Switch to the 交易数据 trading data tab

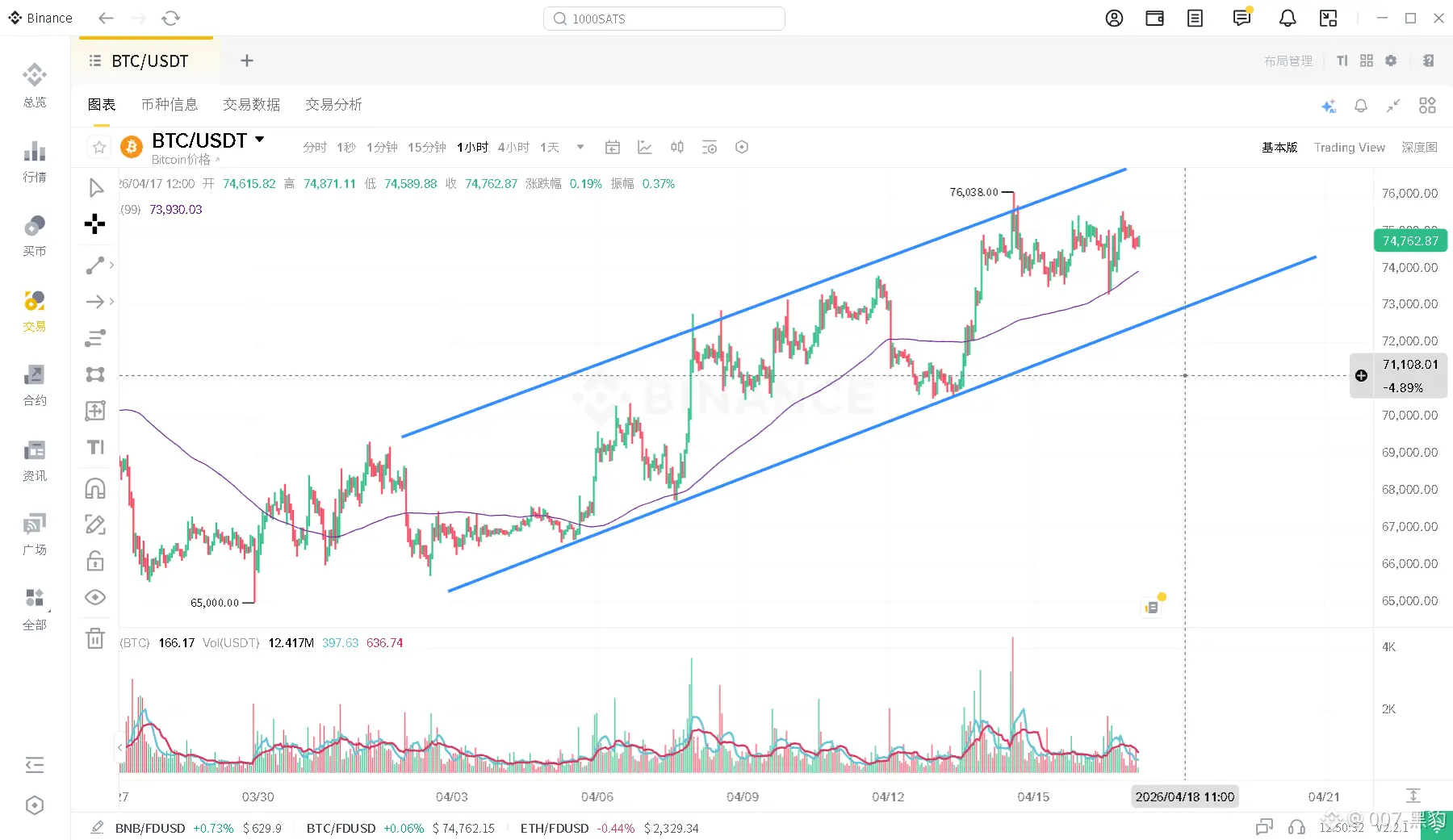pos(252,105)
